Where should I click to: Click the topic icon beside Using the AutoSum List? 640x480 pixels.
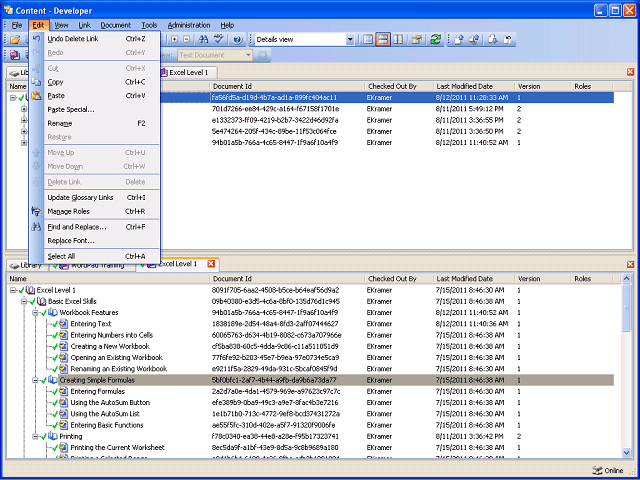[63, 413]
